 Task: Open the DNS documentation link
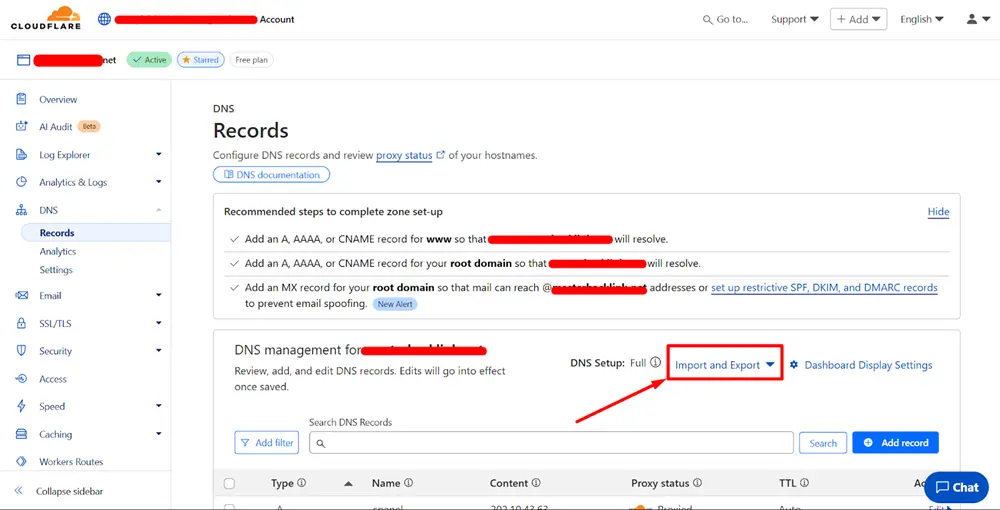271,175
